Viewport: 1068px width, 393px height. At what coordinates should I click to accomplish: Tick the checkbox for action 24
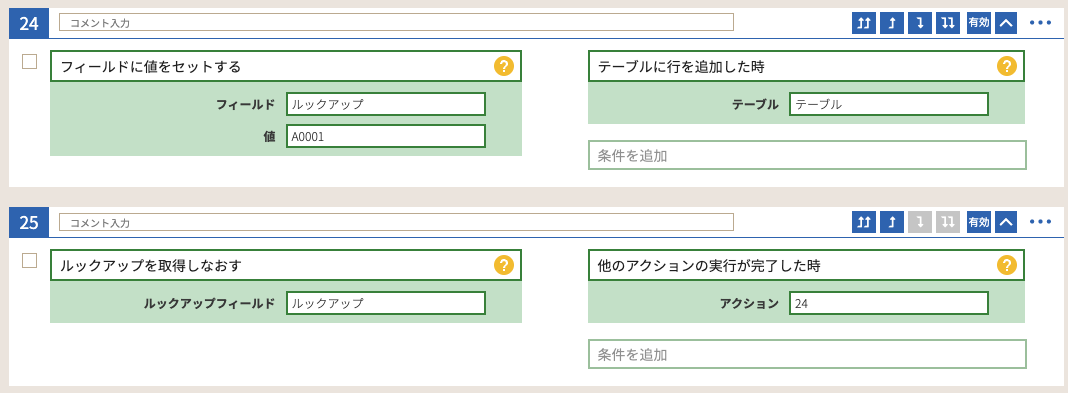[29, 62]
